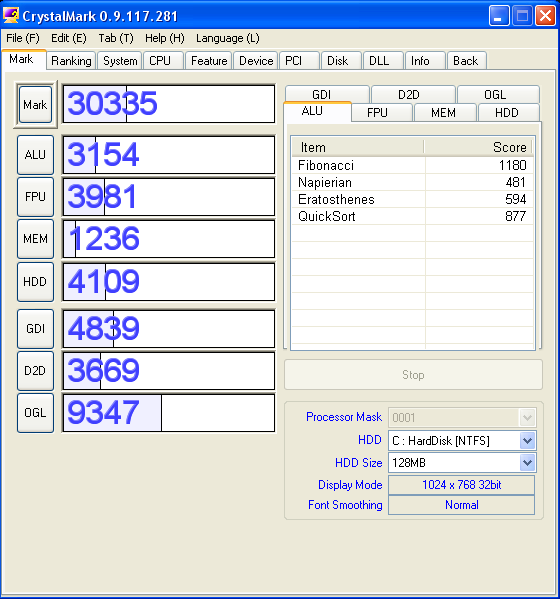Viewport: 560px width, 599px height.
Task: Open D2D results tab
Action: pyautogui.click(x=413, y=94)
